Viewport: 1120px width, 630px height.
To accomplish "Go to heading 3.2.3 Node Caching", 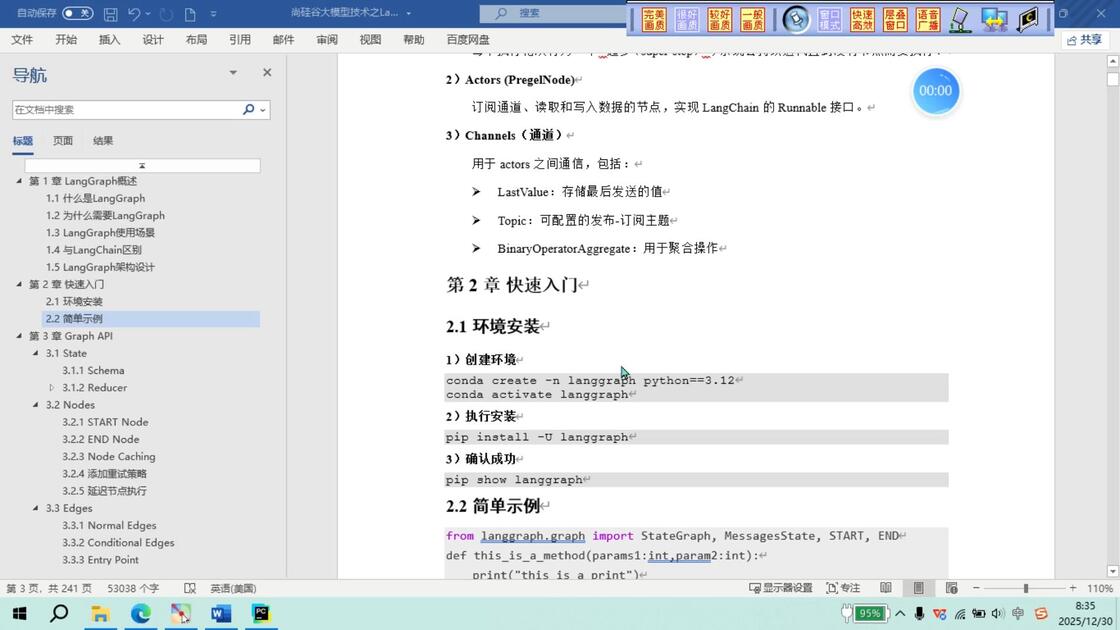I will point(109,456).
